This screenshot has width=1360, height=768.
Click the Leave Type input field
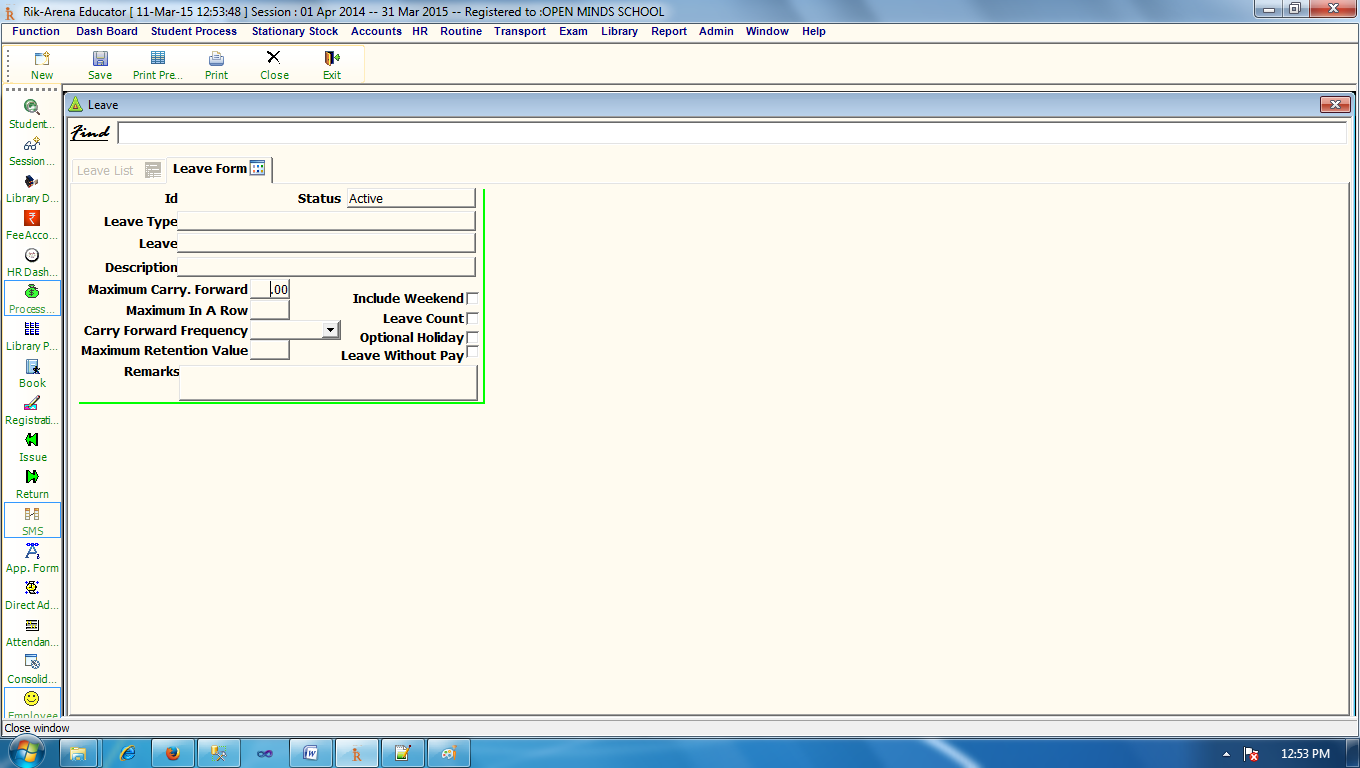point(326,221)
